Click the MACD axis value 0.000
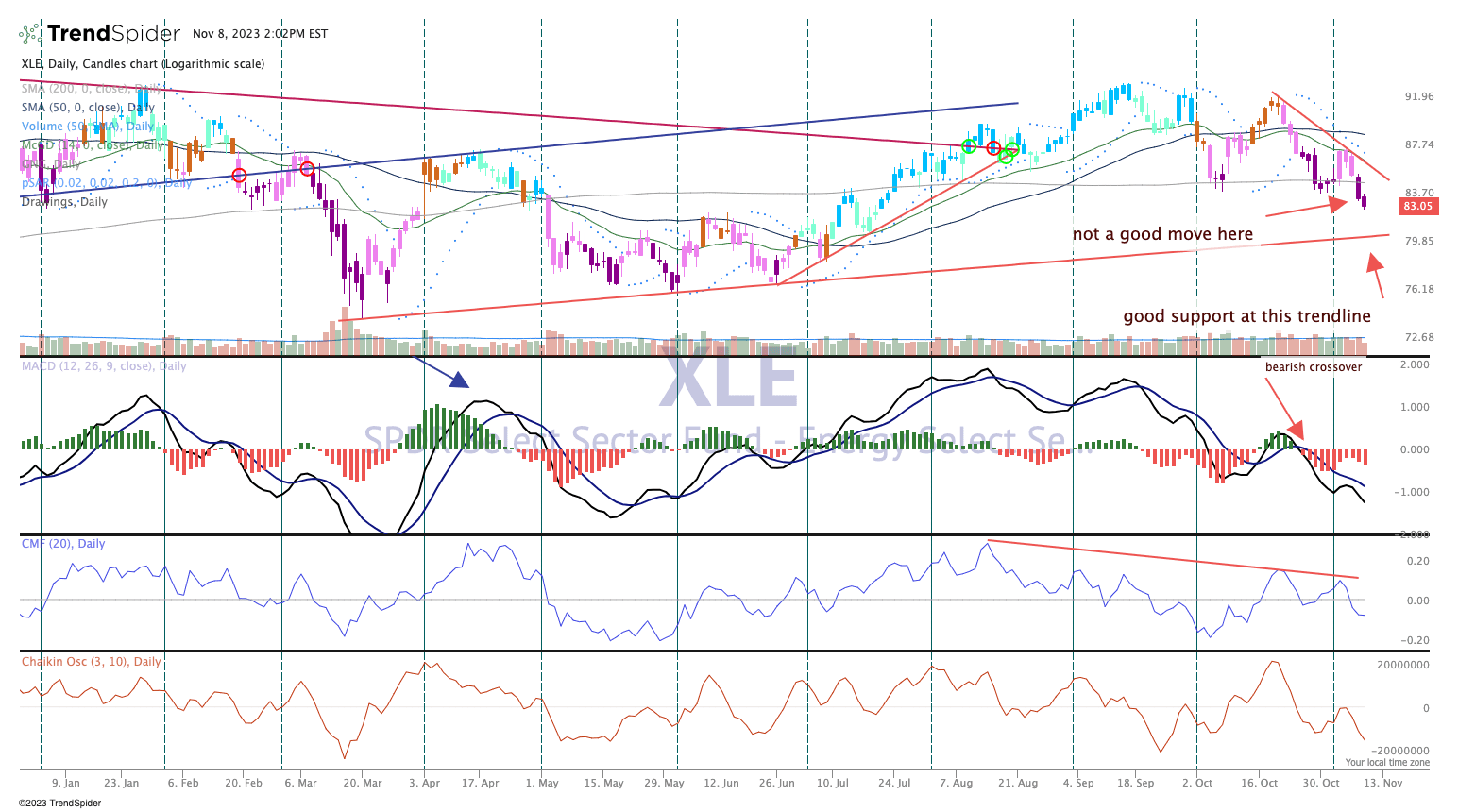The image size is (1458, 812). pyautogui.click(x=1415, y=449)
